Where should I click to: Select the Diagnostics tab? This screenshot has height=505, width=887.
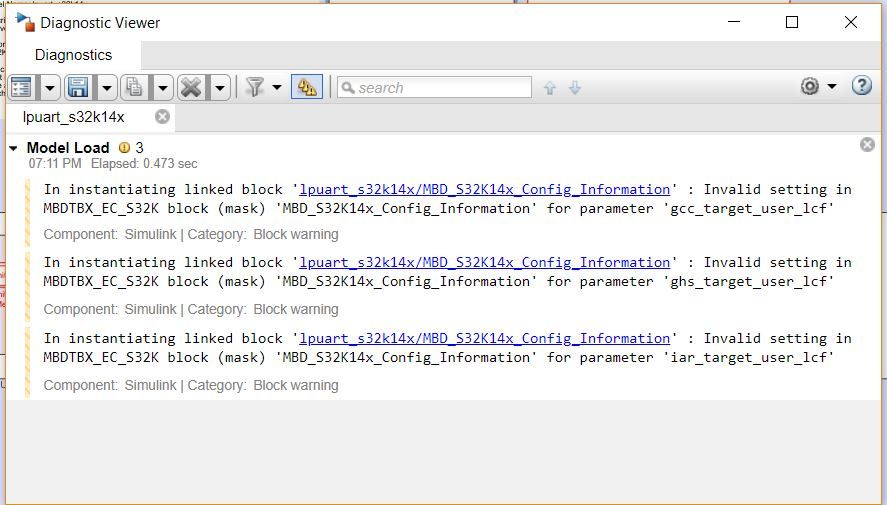(74, 55)
